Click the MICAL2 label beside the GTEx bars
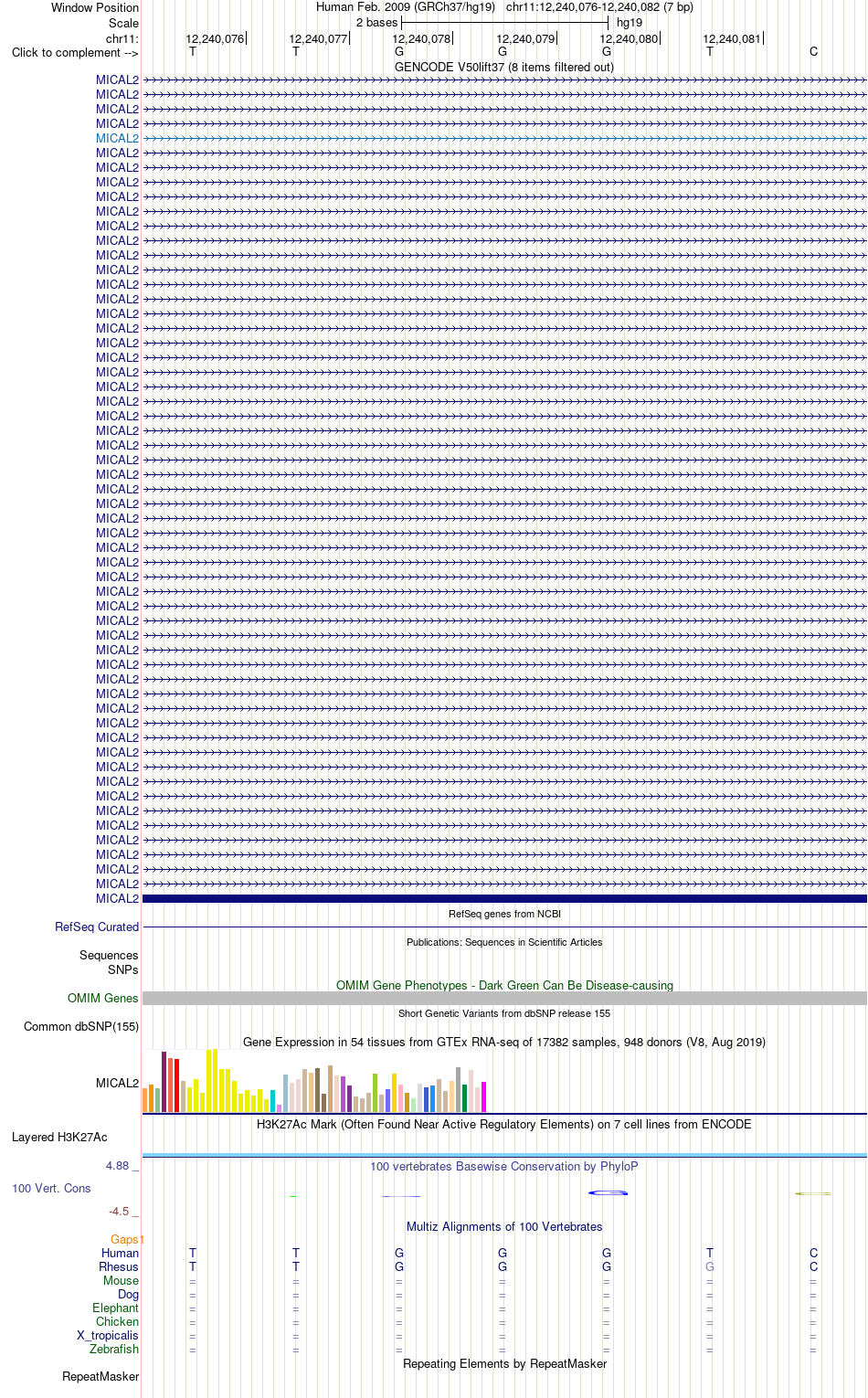This screenshot has height=1398, width=868. 117,1084
